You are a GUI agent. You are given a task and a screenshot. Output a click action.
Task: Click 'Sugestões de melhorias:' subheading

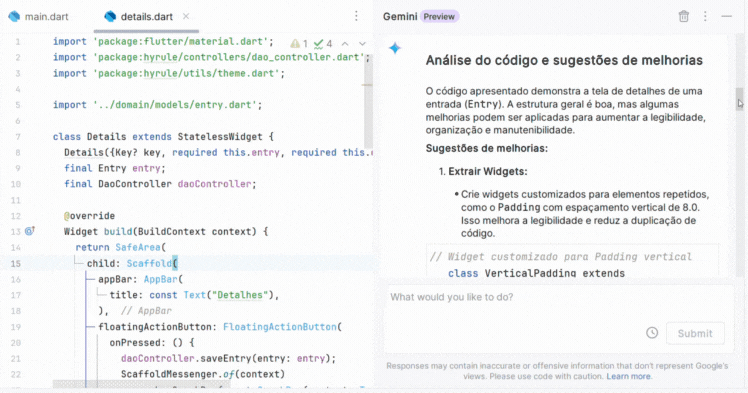tap(487, 148)
